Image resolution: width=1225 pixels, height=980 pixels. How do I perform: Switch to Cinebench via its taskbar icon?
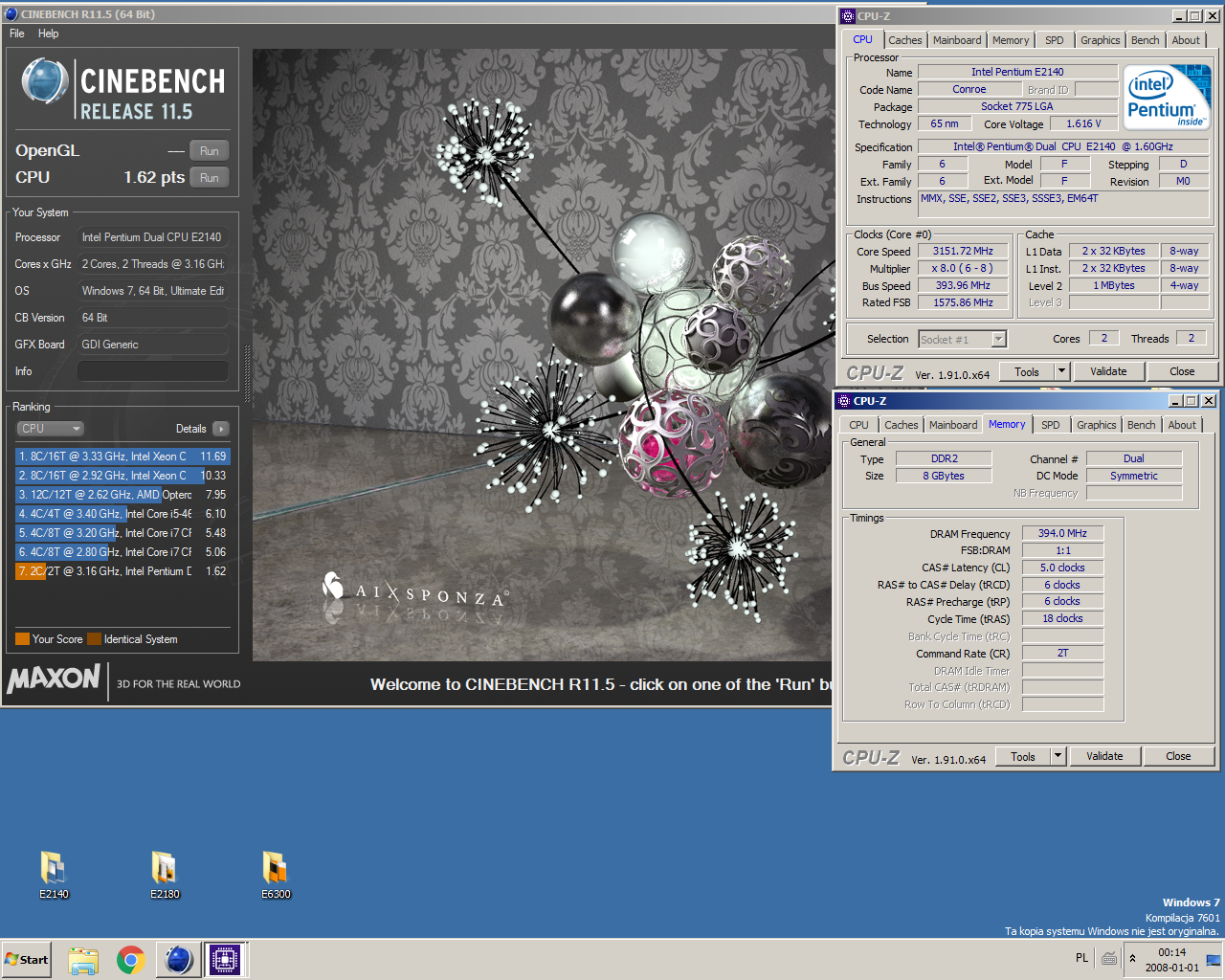click(x=179, y=960)
